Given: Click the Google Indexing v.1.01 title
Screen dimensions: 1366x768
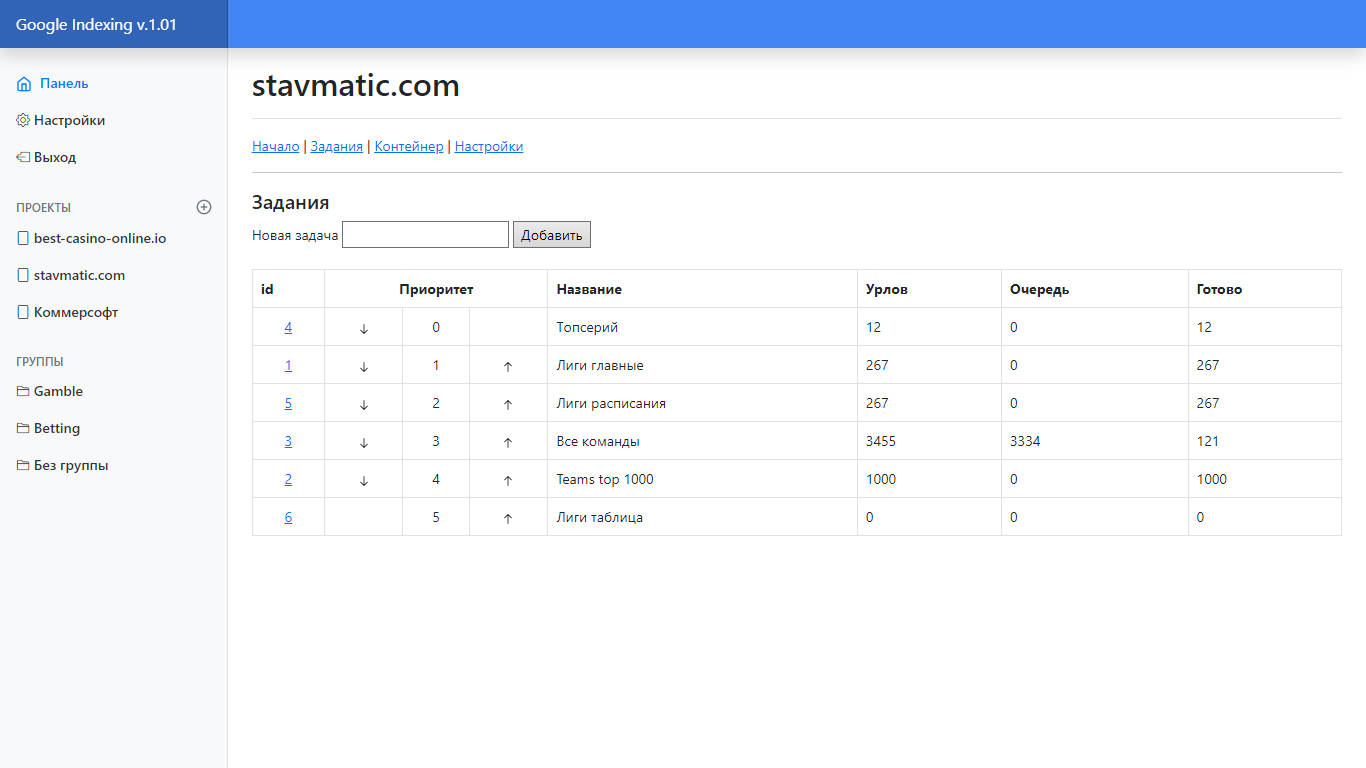Looking at the screenshot, I should click(96, 25).
